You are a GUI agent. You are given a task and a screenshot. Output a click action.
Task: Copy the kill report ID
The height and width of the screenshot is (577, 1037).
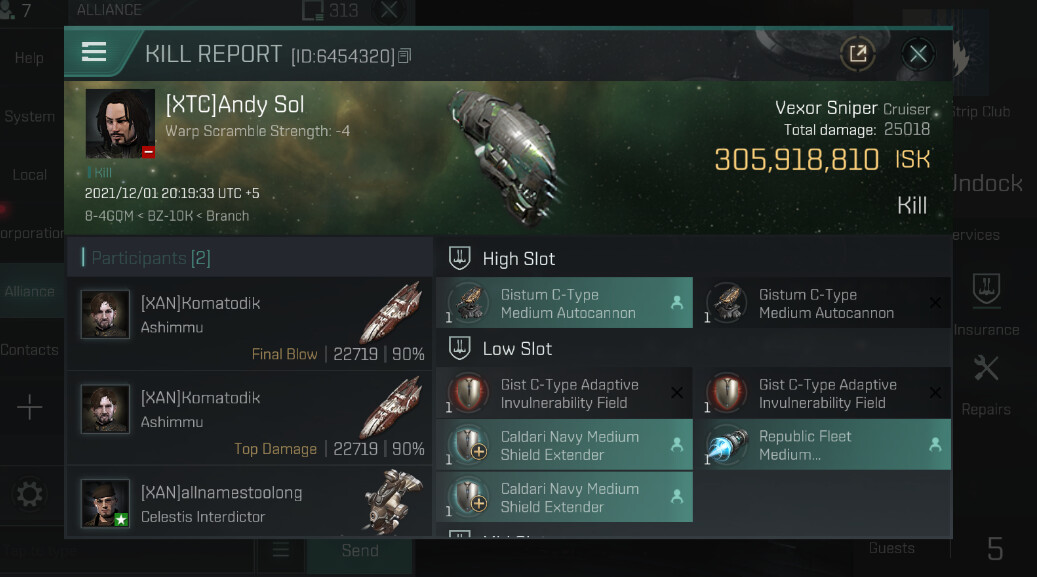click(x=404, y=56)
